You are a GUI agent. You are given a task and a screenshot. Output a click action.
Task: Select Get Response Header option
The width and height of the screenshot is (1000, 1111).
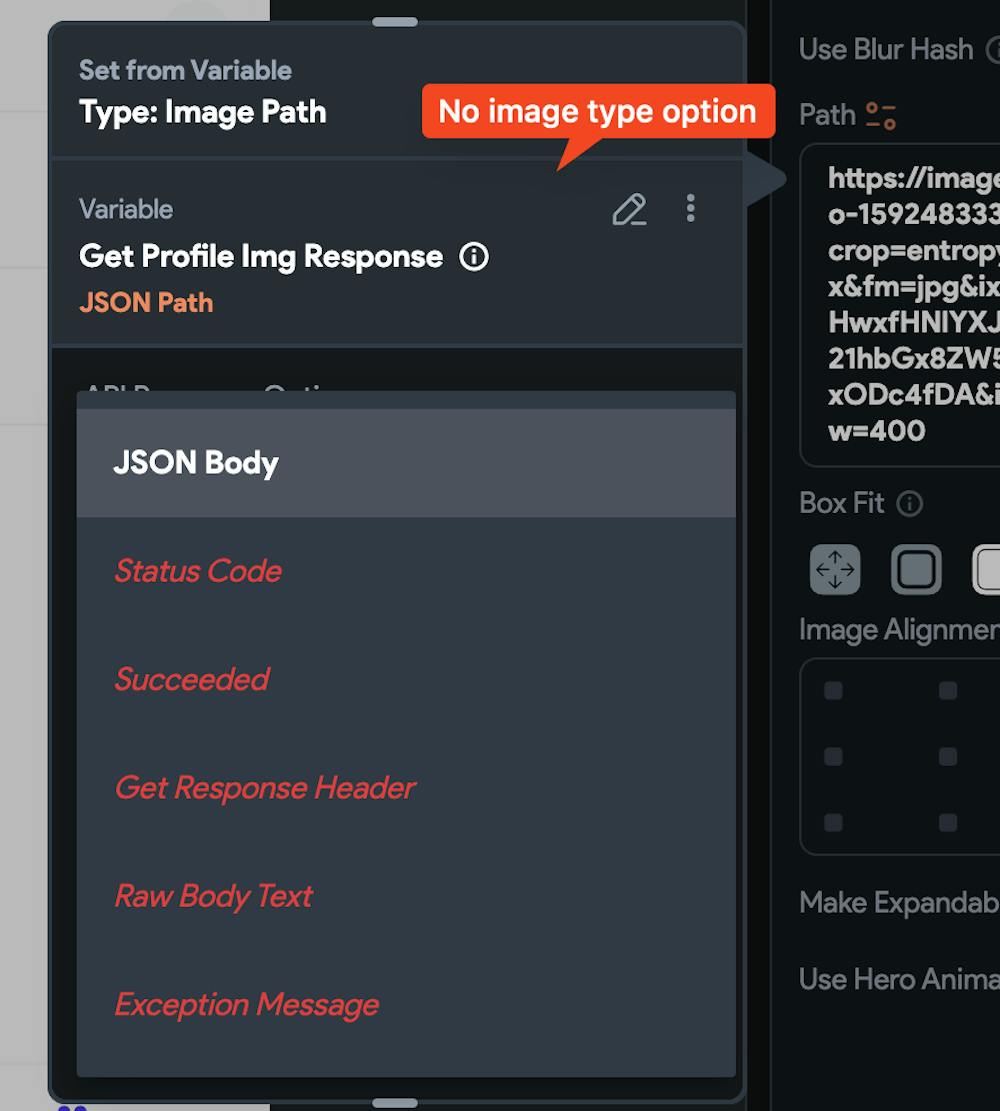406,788
